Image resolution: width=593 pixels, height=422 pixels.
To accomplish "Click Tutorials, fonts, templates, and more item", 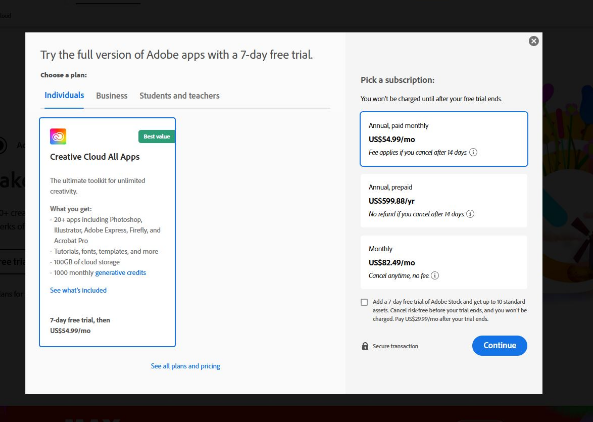I will click(x=106, y=251).
